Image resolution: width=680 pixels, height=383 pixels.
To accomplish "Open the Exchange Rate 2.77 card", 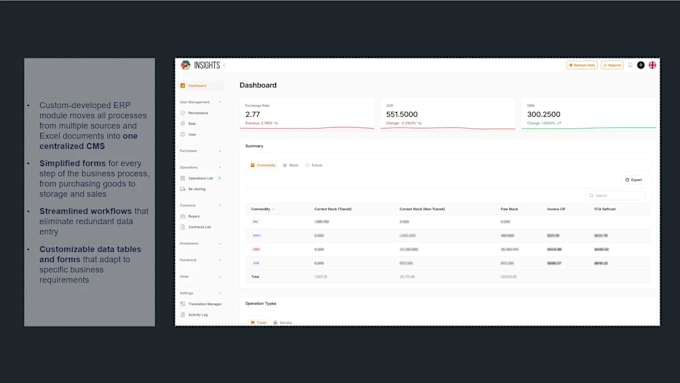I will pos(307,114).
